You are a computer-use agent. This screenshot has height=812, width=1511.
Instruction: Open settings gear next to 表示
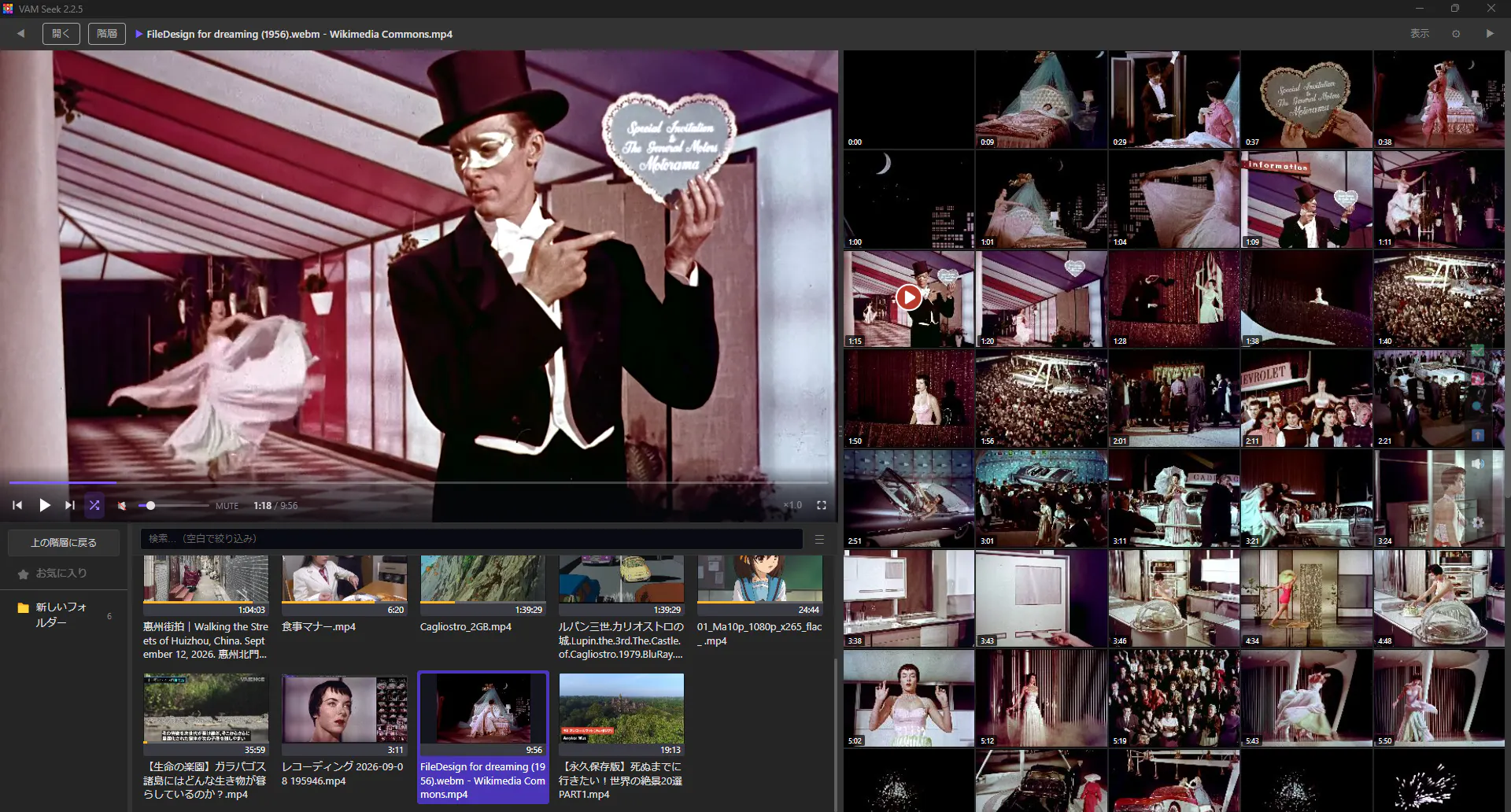[1456, 34]
